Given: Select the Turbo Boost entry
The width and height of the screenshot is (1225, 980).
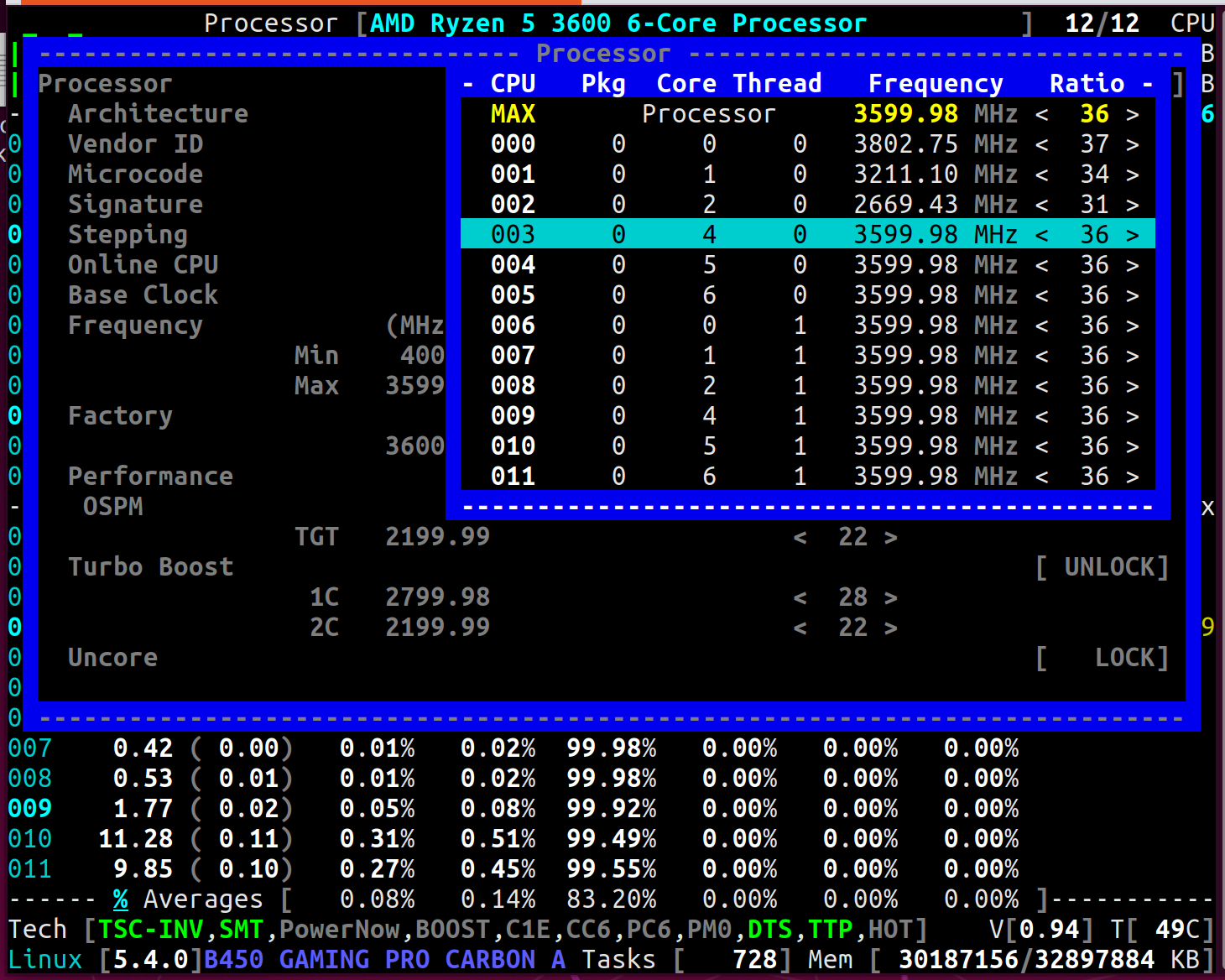Looking at the screenshot, I should (150, 566).
